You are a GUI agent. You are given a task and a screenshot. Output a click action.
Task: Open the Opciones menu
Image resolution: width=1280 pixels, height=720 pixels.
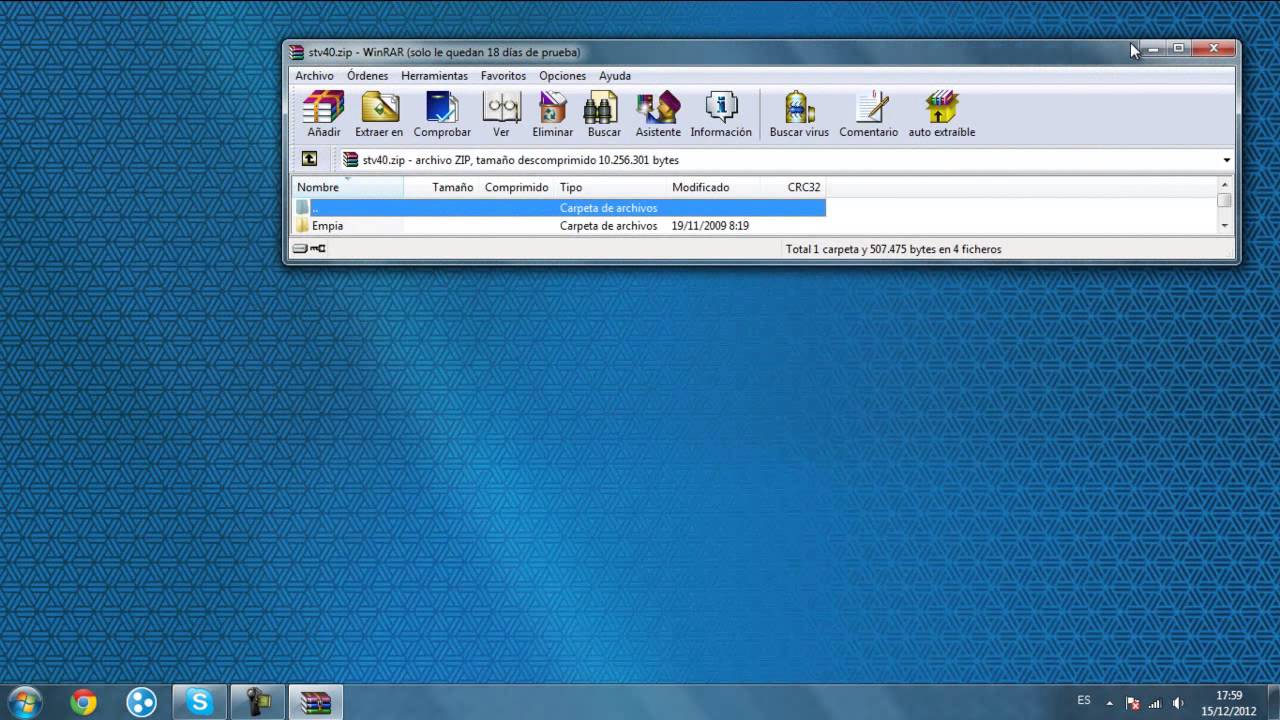(562, 76)
